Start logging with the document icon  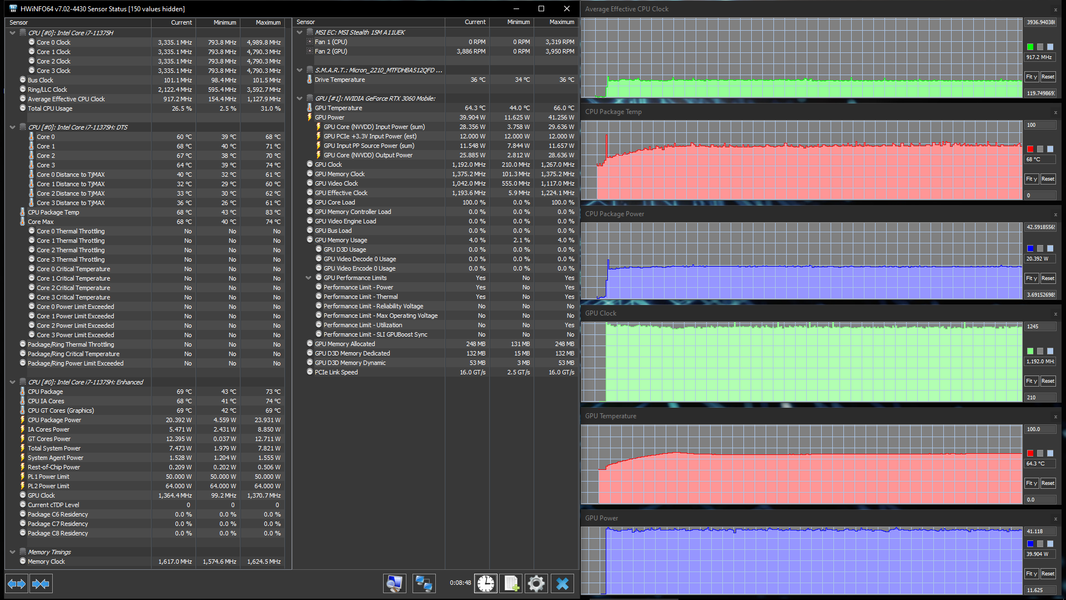coord(511,583)
